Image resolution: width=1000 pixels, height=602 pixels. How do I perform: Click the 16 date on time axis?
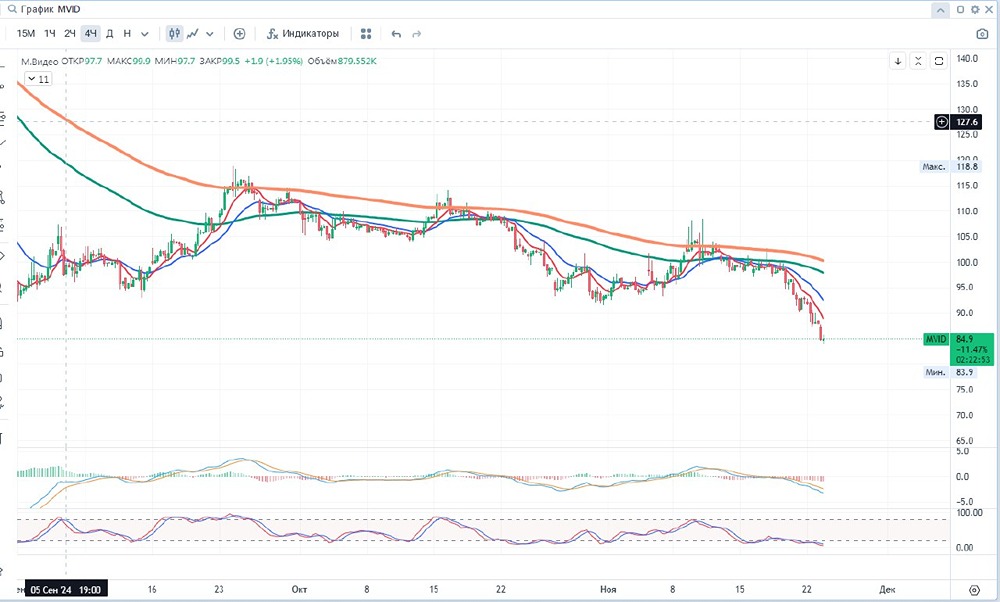(x=152, y=590)
